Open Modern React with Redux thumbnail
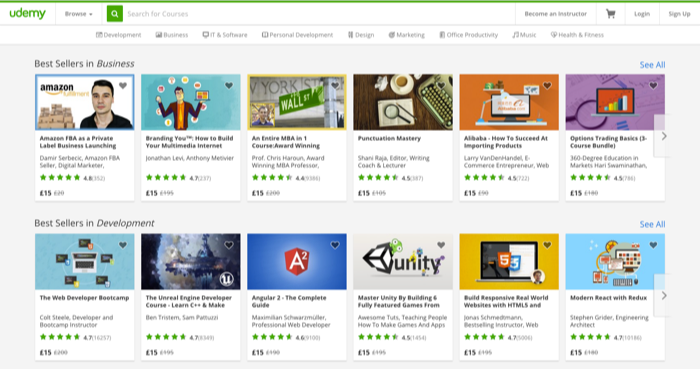700x369 pixels. click(615, 261)
